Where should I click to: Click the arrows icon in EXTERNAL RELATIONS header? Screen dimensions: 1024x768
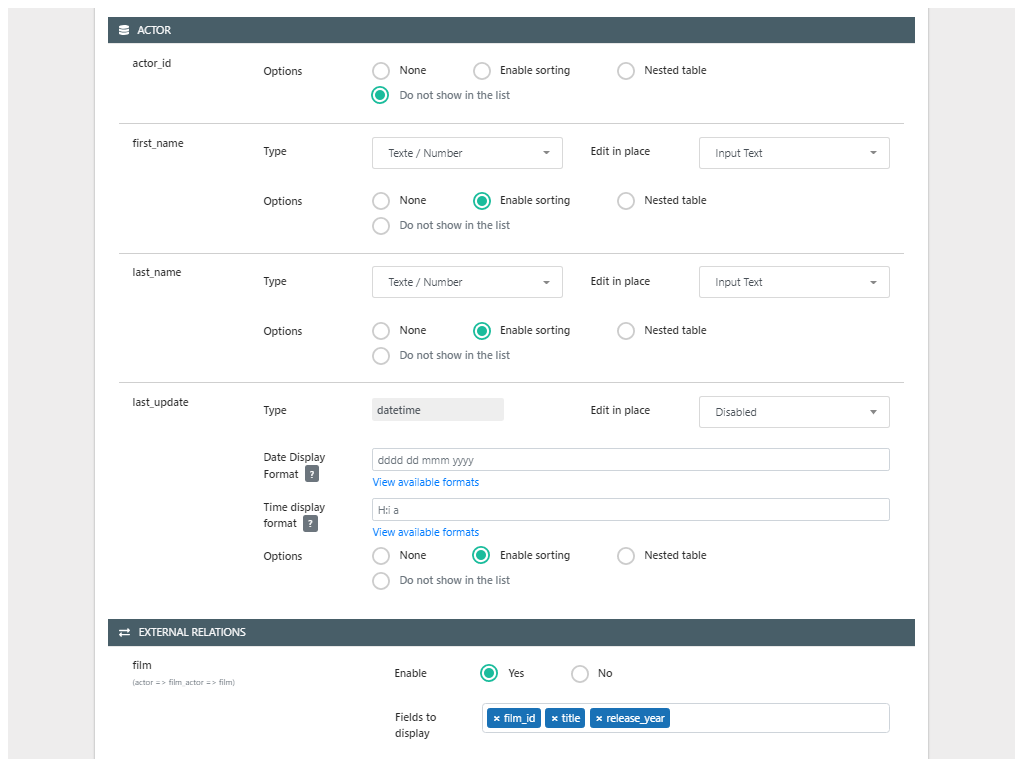(124, 633)
